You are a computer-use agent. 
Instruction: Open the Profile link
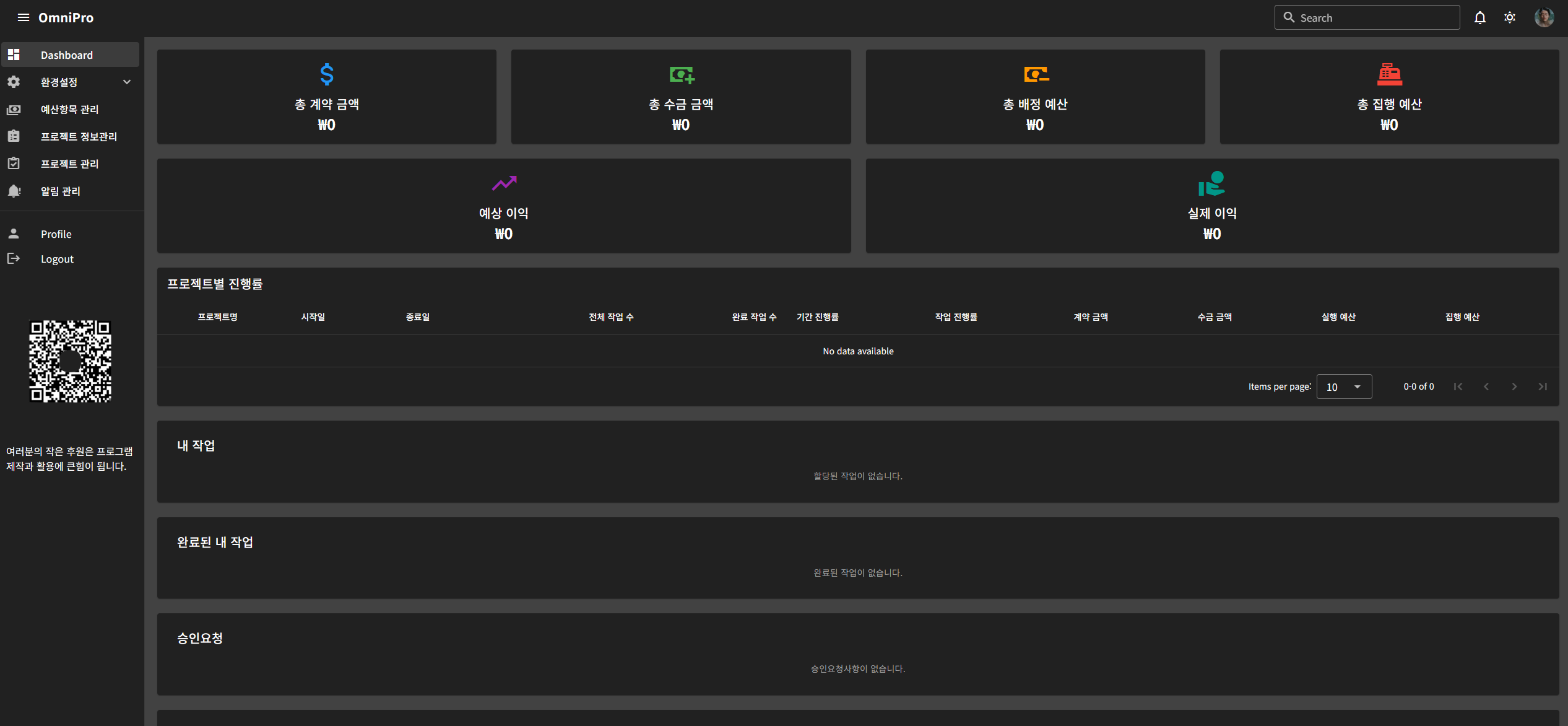(56, 234)
